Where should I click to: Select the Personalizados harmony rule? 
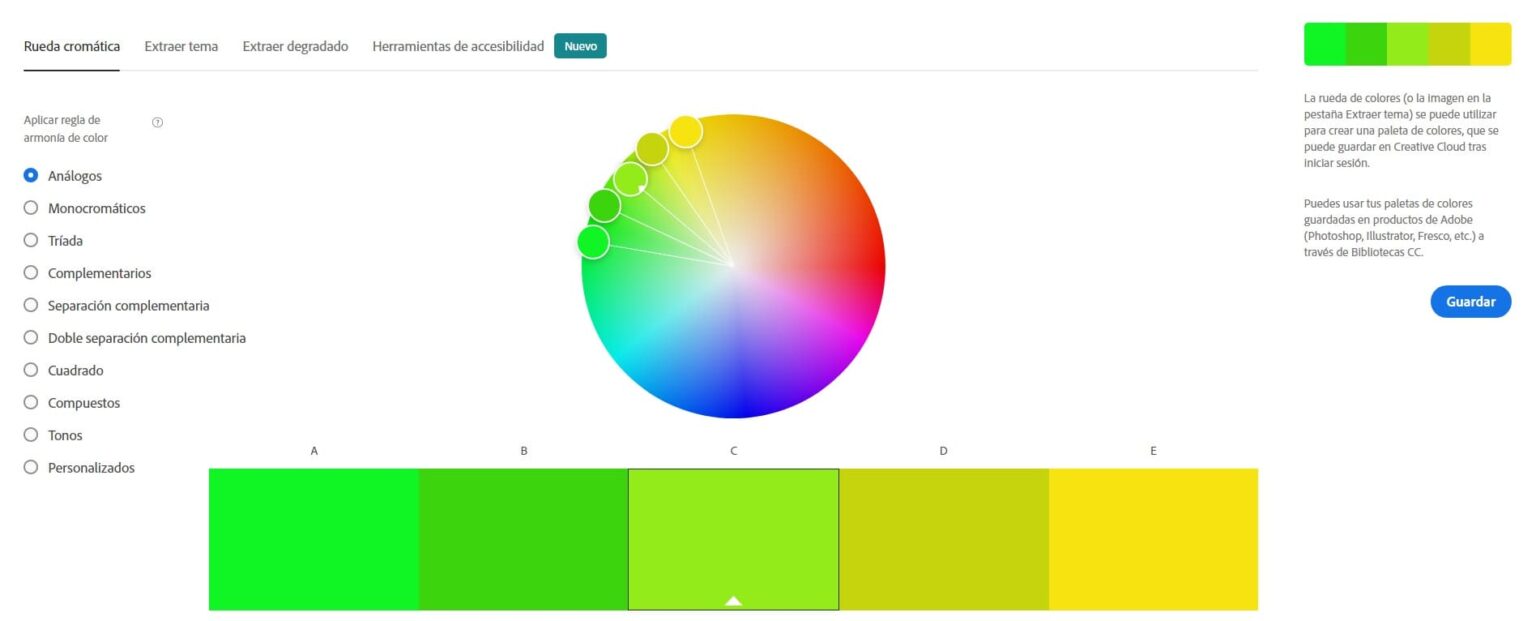[31, 467]
